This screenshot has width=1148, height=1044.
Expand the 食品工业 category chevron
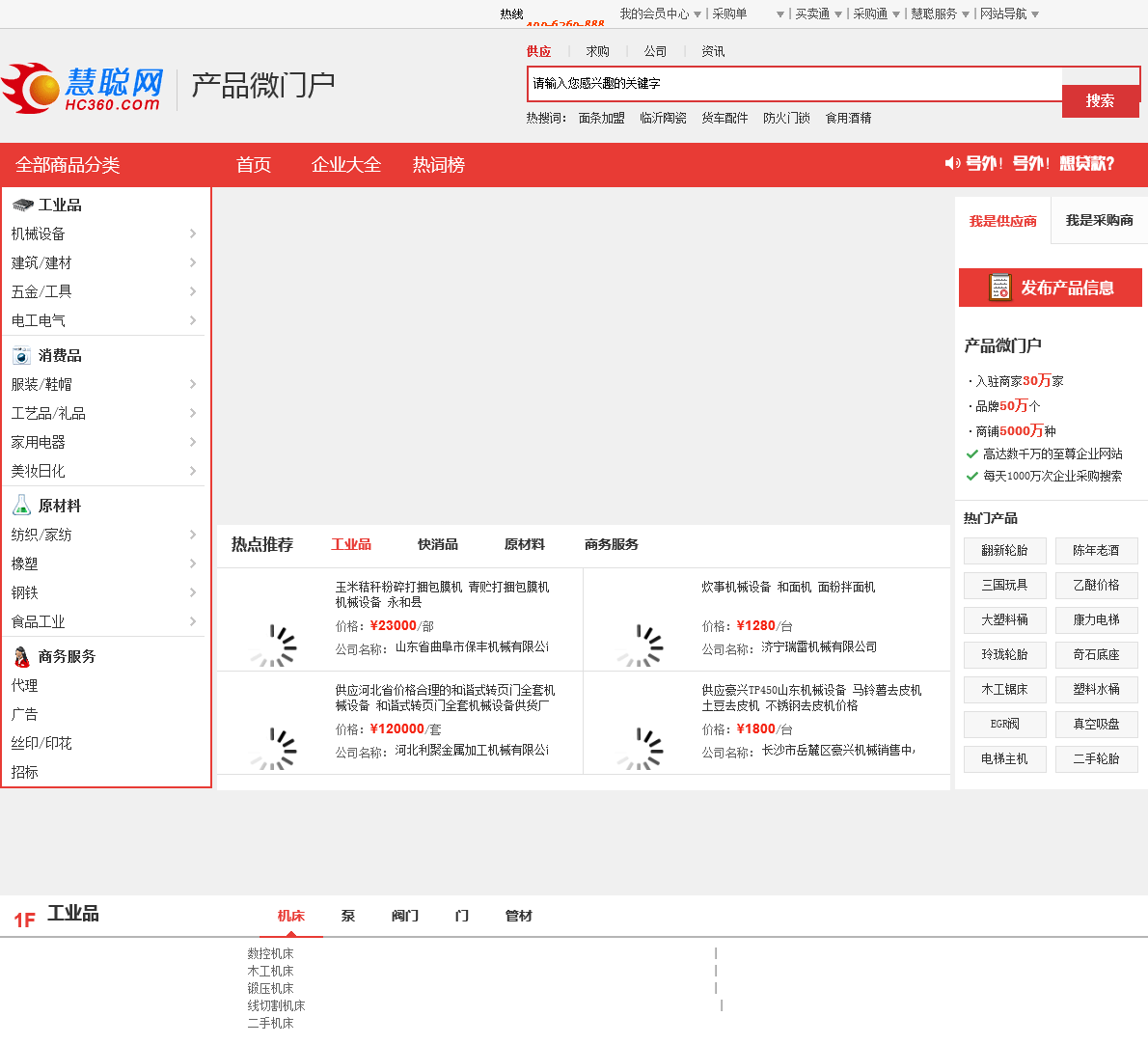[193, 620]
